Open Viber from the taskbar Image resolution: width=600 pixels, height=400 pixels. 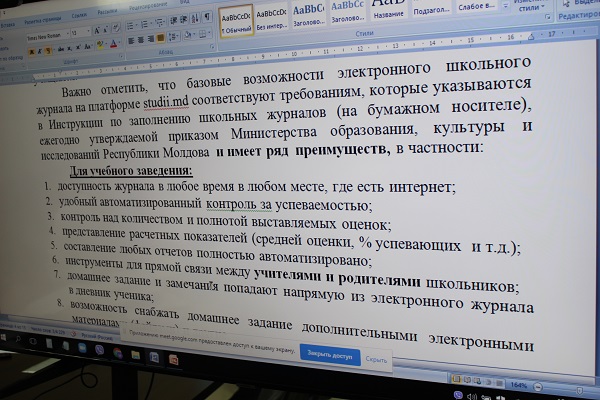(99, 349)
